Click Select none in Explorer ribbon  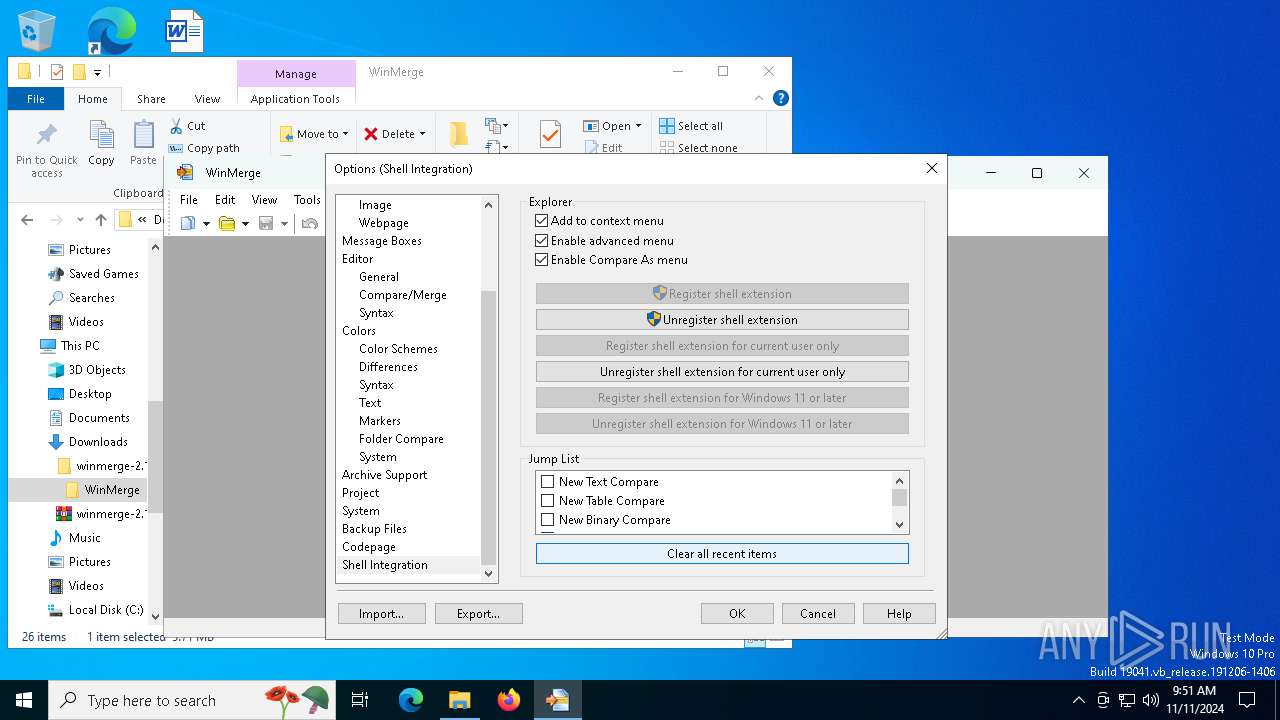(x=699, y=148)
